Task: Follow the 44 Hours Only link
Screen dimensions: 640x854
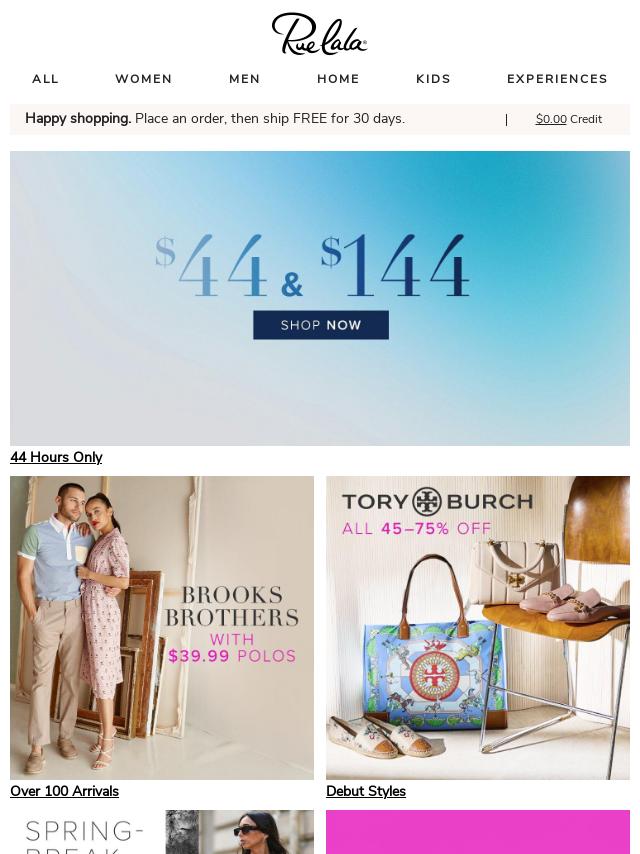Action: tap(56, 457)
